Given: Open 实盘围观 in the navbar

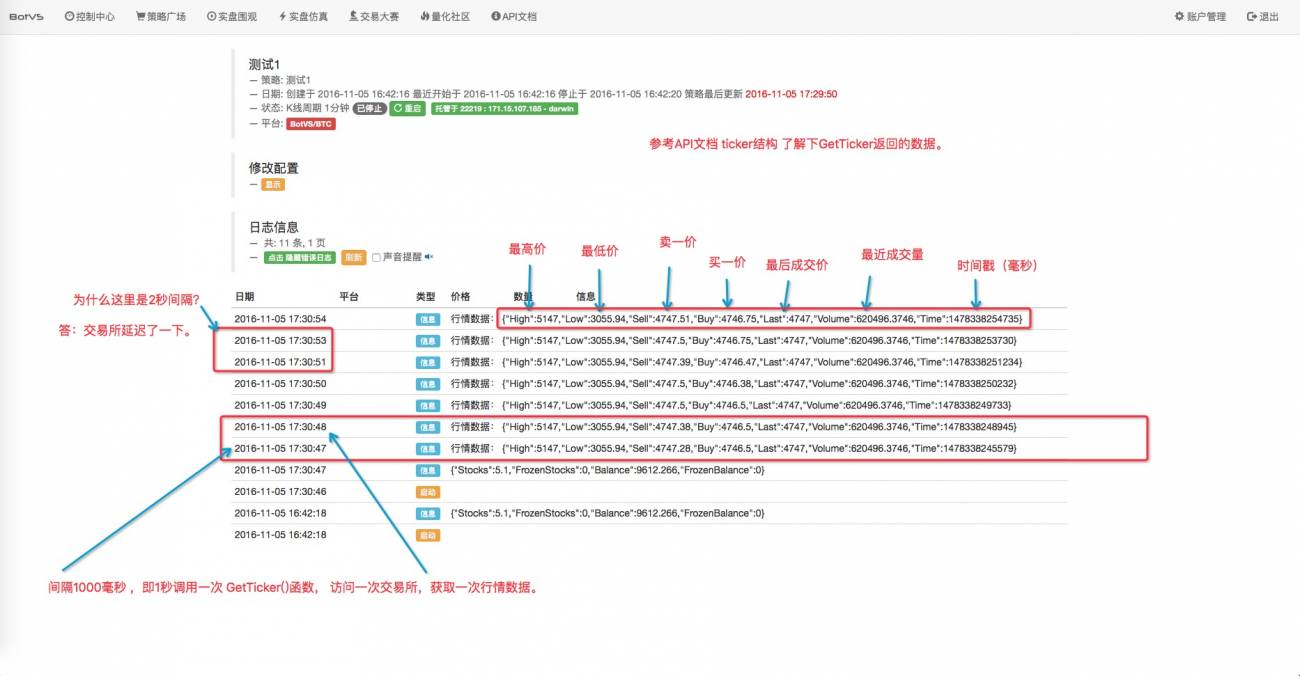Looking at the screenshot, I should (231, 16).
